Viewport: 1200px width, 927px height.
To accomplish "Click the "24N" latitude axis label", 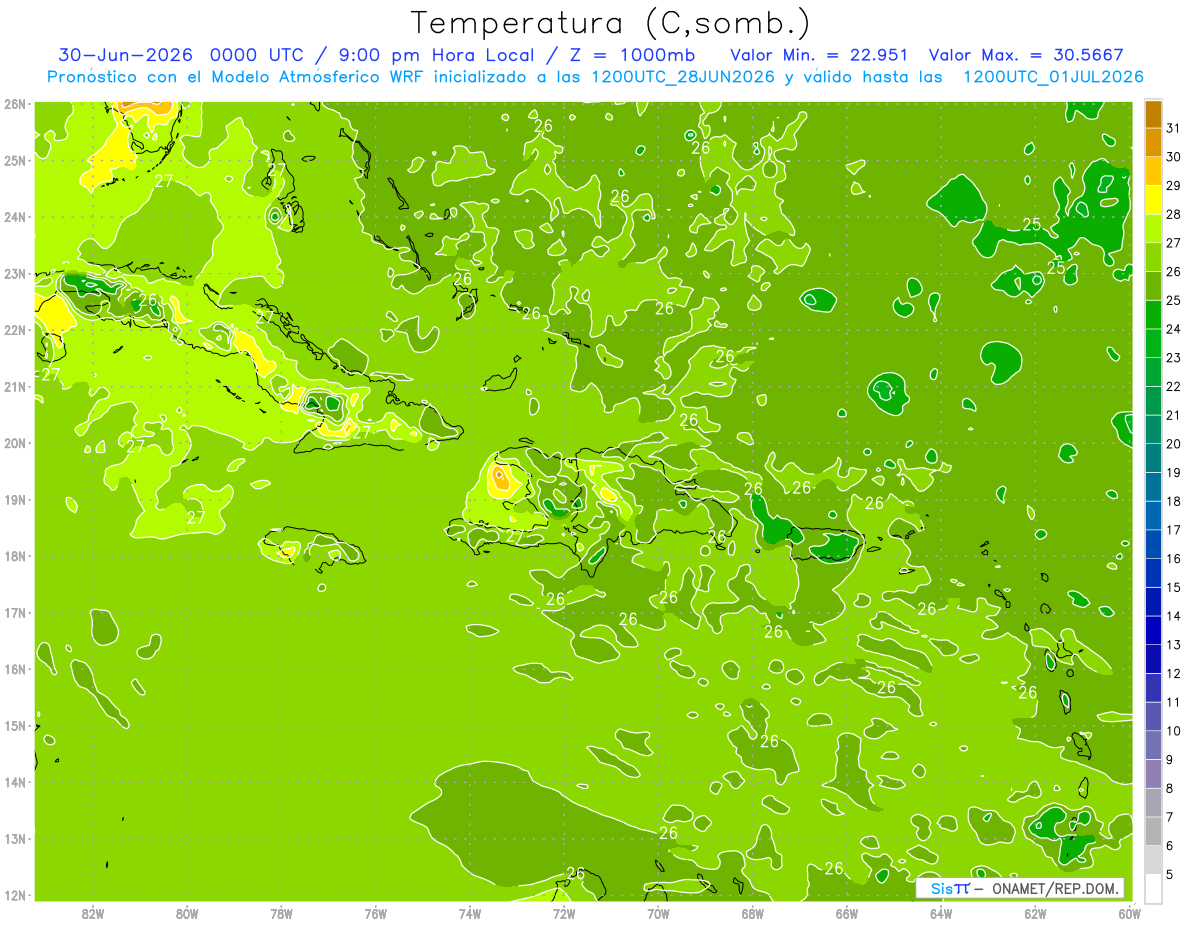I will click(15, 217).
